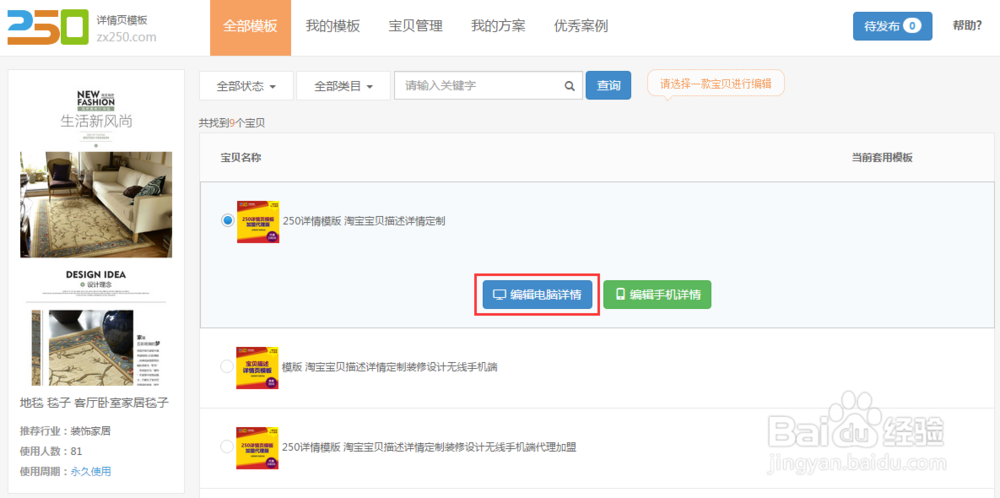Click thumbnail of 无线手机端 item
The width and height of the screenshot is (1000, 498).
(258, 368)
